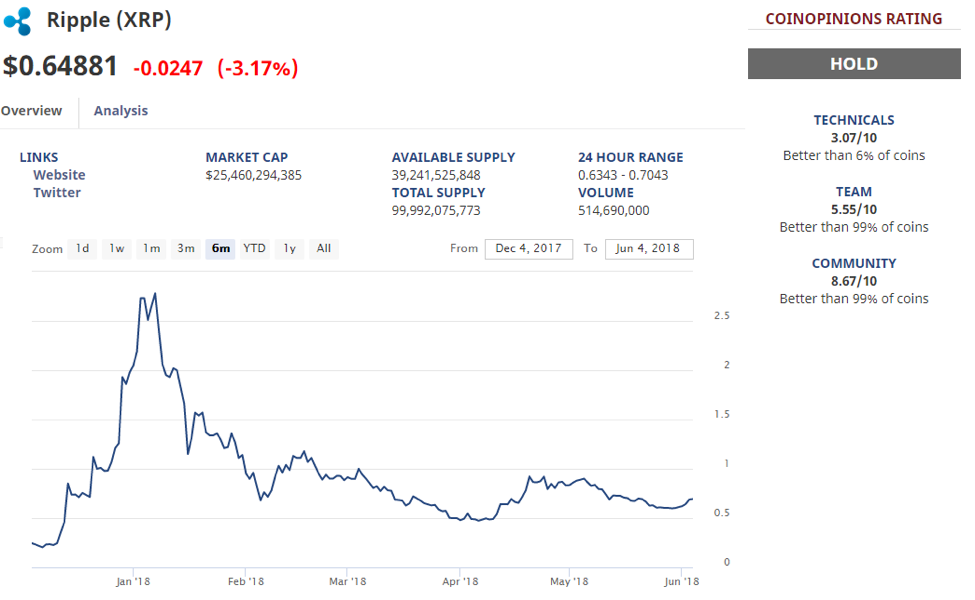
Task: Click the volume value 514,690,000
Action: point(613,210)
